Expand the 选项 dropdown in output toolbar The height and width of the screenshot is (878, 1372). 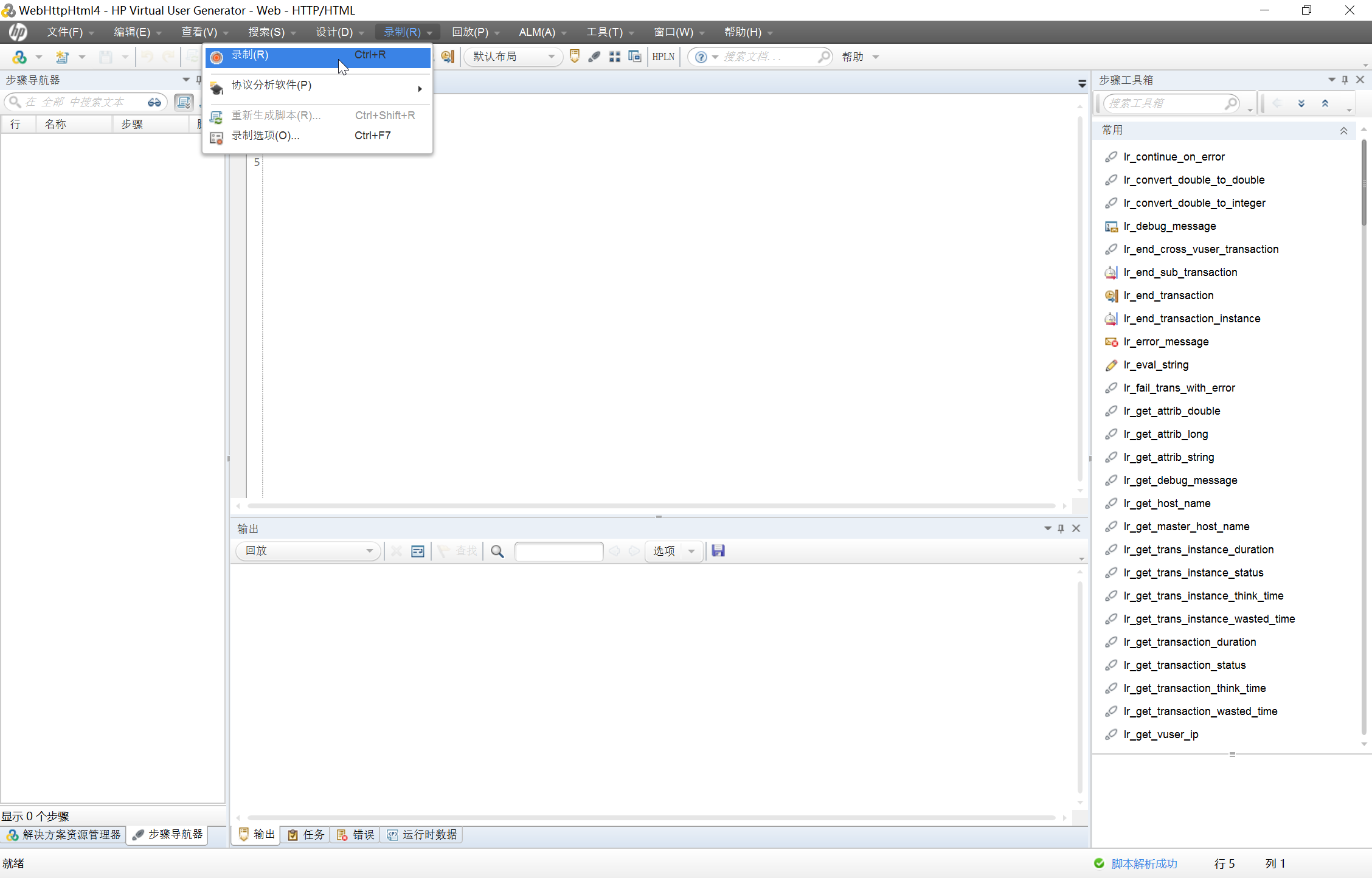point(690,551)
